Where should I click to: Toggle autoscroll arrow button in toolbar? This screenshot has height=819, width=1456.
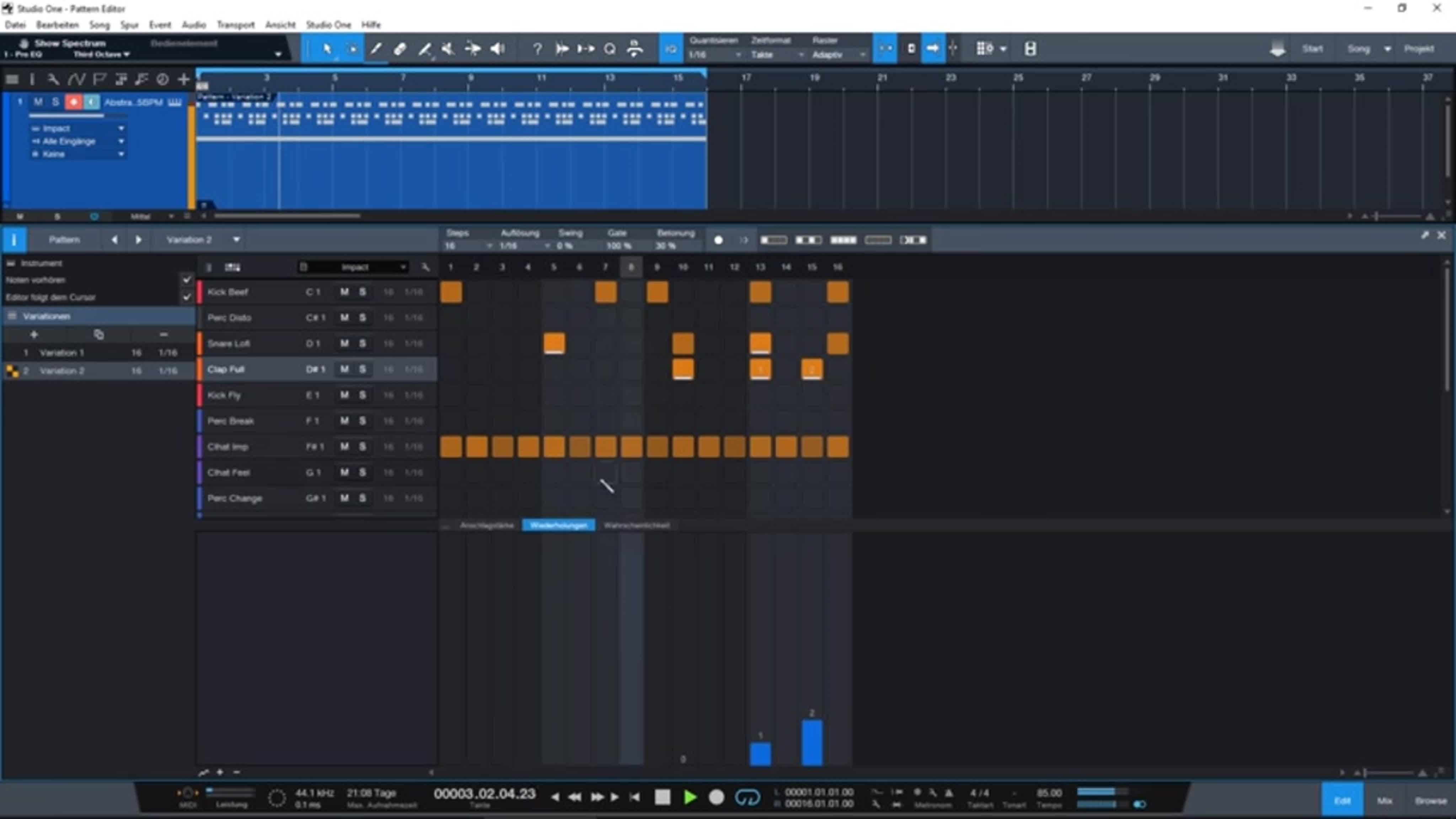(933, 49)
